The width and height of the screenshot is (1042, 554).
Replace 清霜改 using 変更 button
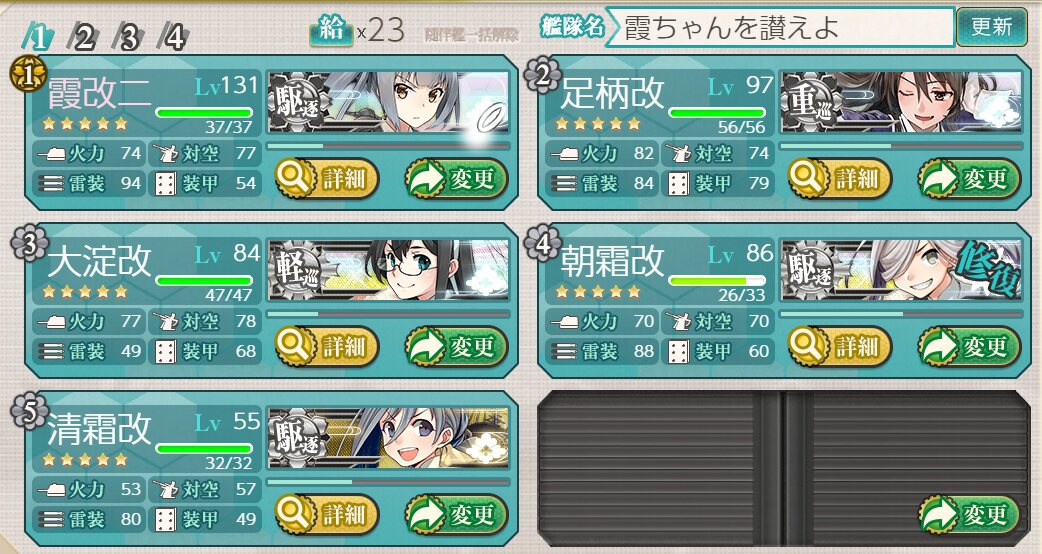coord(457,514)
